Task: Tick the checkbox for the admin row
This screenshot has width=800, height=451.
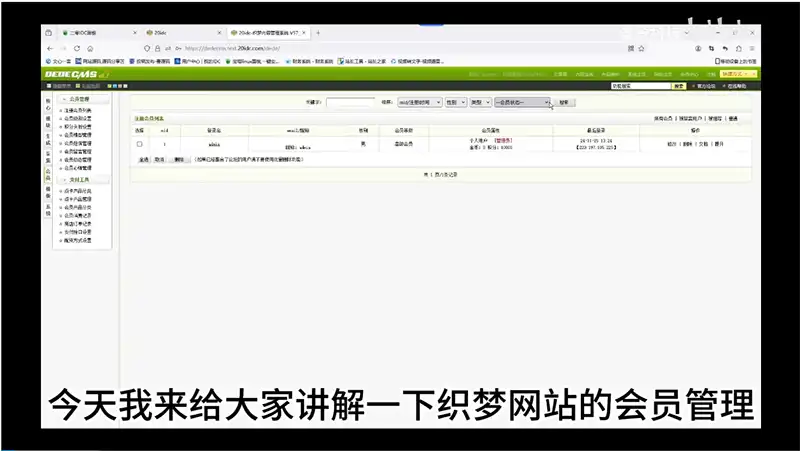Action: pyautogui.click(x=139, y=144)
